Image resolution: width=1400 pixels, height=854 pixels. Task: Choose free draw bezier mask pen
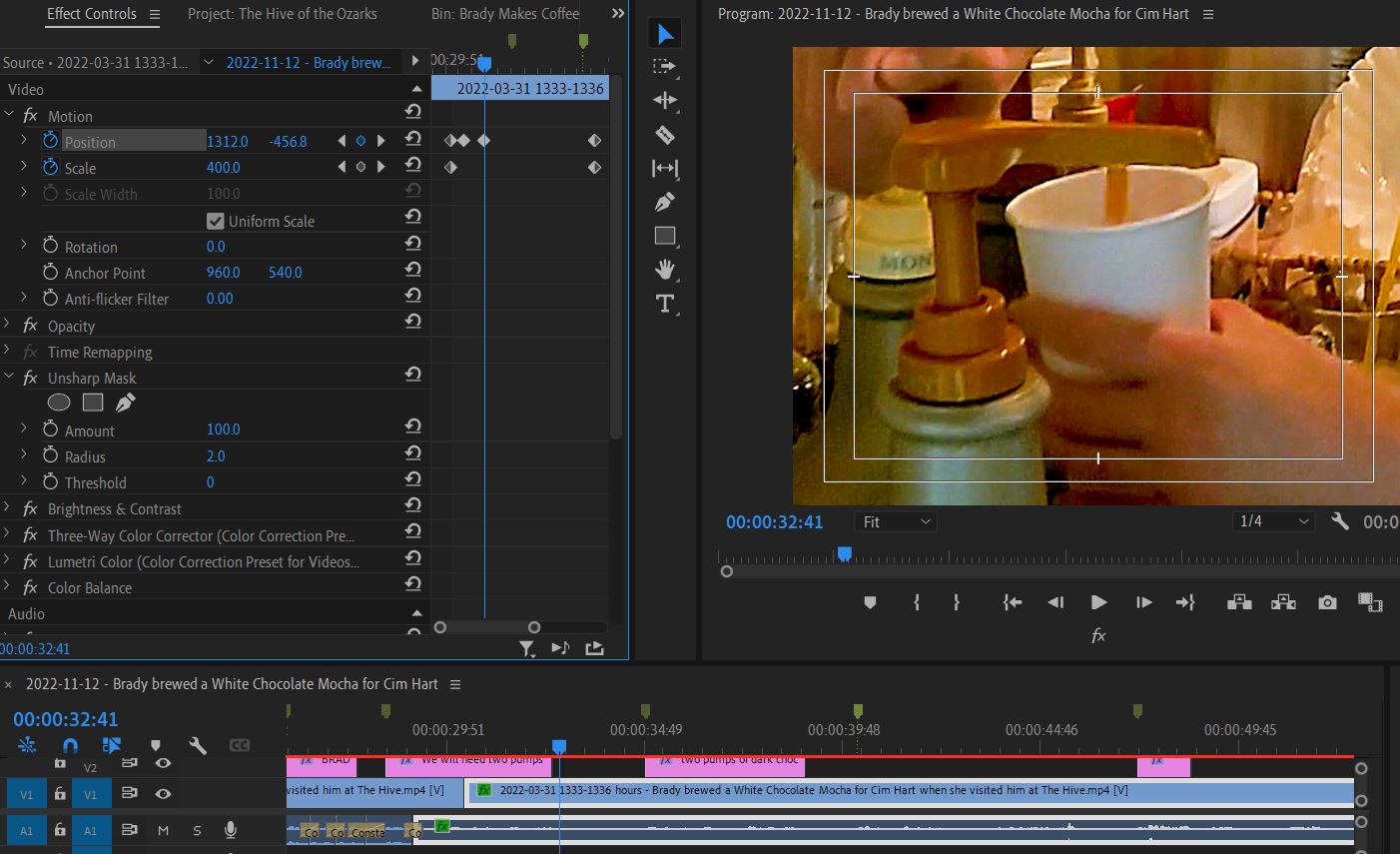125,403
